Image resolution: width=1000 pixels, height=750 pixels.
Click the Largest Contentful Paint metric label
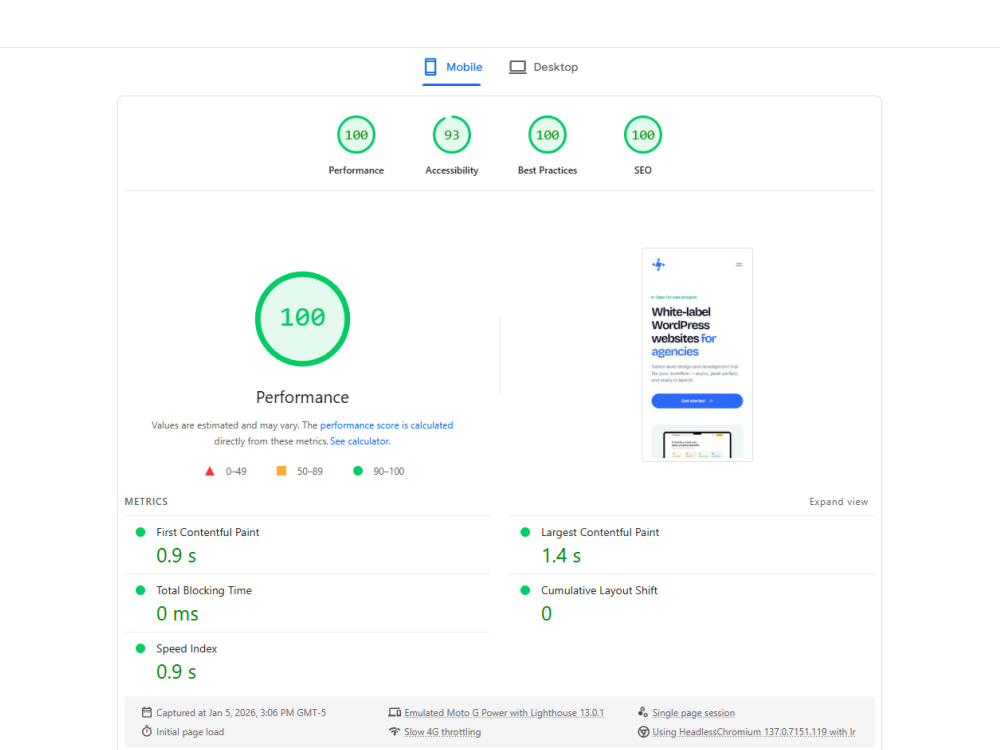[600, 532]
